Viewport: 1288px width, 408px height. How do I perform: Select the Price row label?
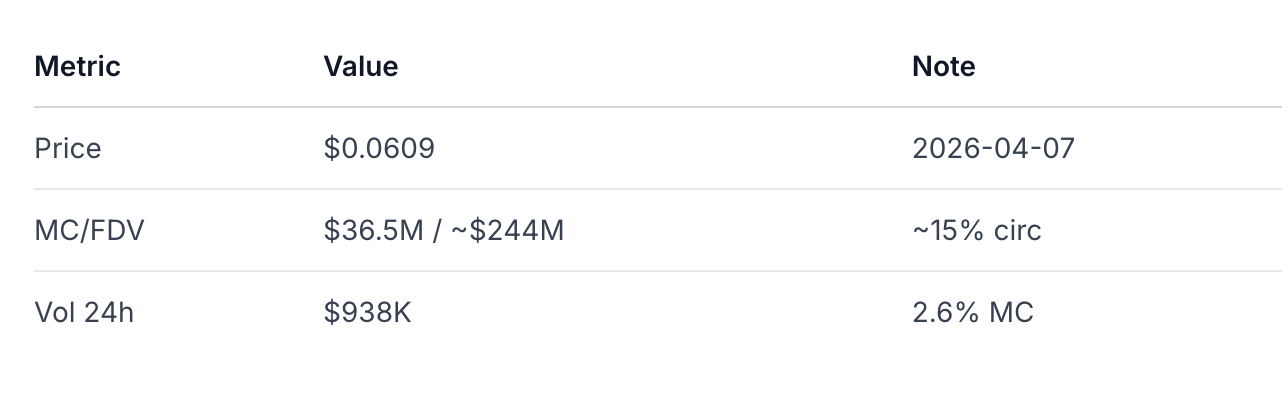point(68,149)
